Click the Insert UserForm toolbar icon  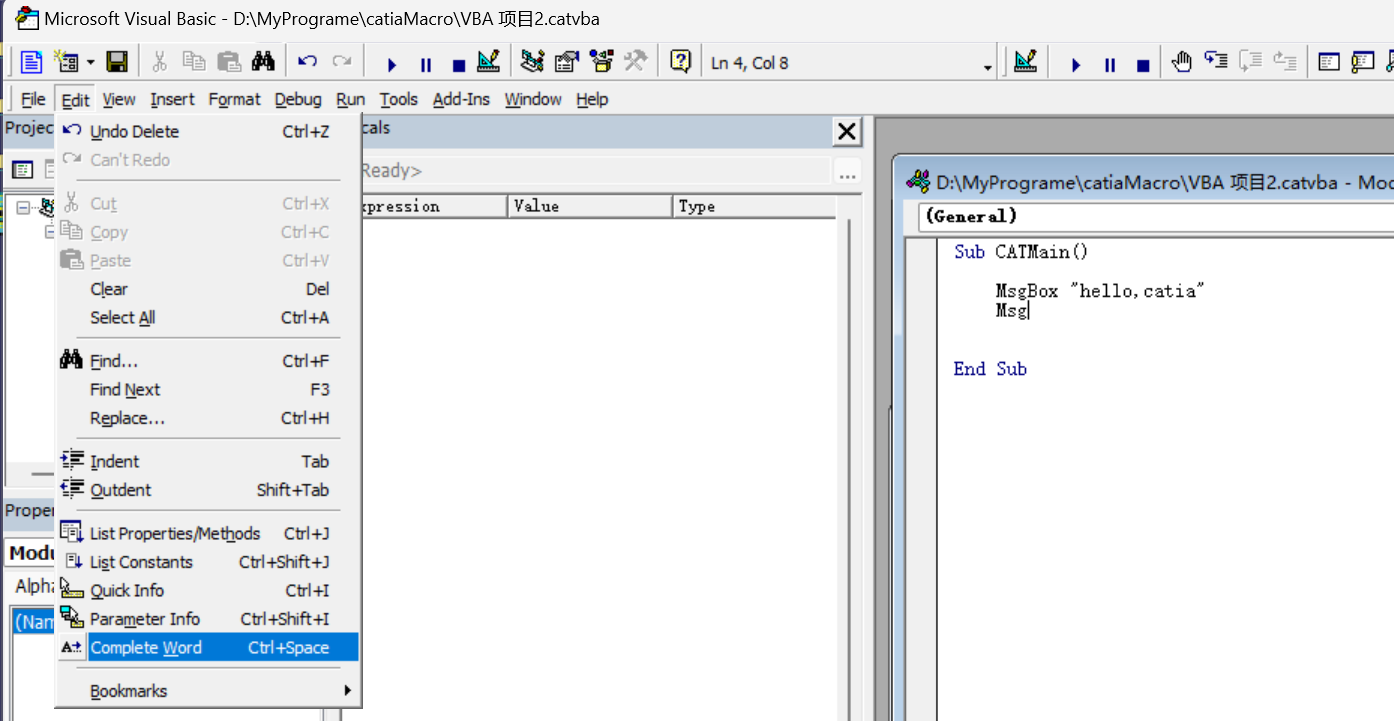click(67, 62)
